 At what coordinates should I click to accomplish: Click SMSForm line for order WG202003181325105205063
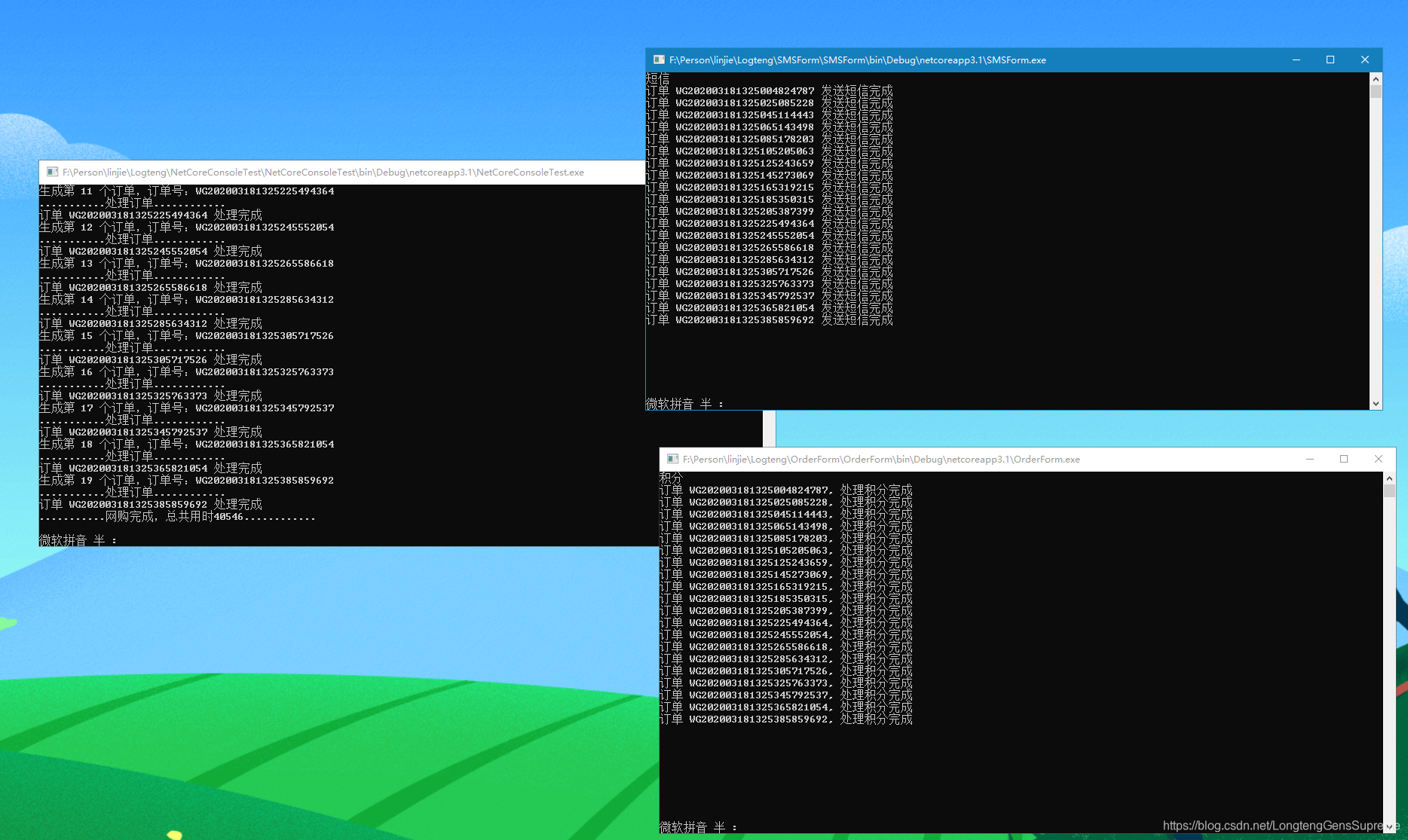click(770, 151)
